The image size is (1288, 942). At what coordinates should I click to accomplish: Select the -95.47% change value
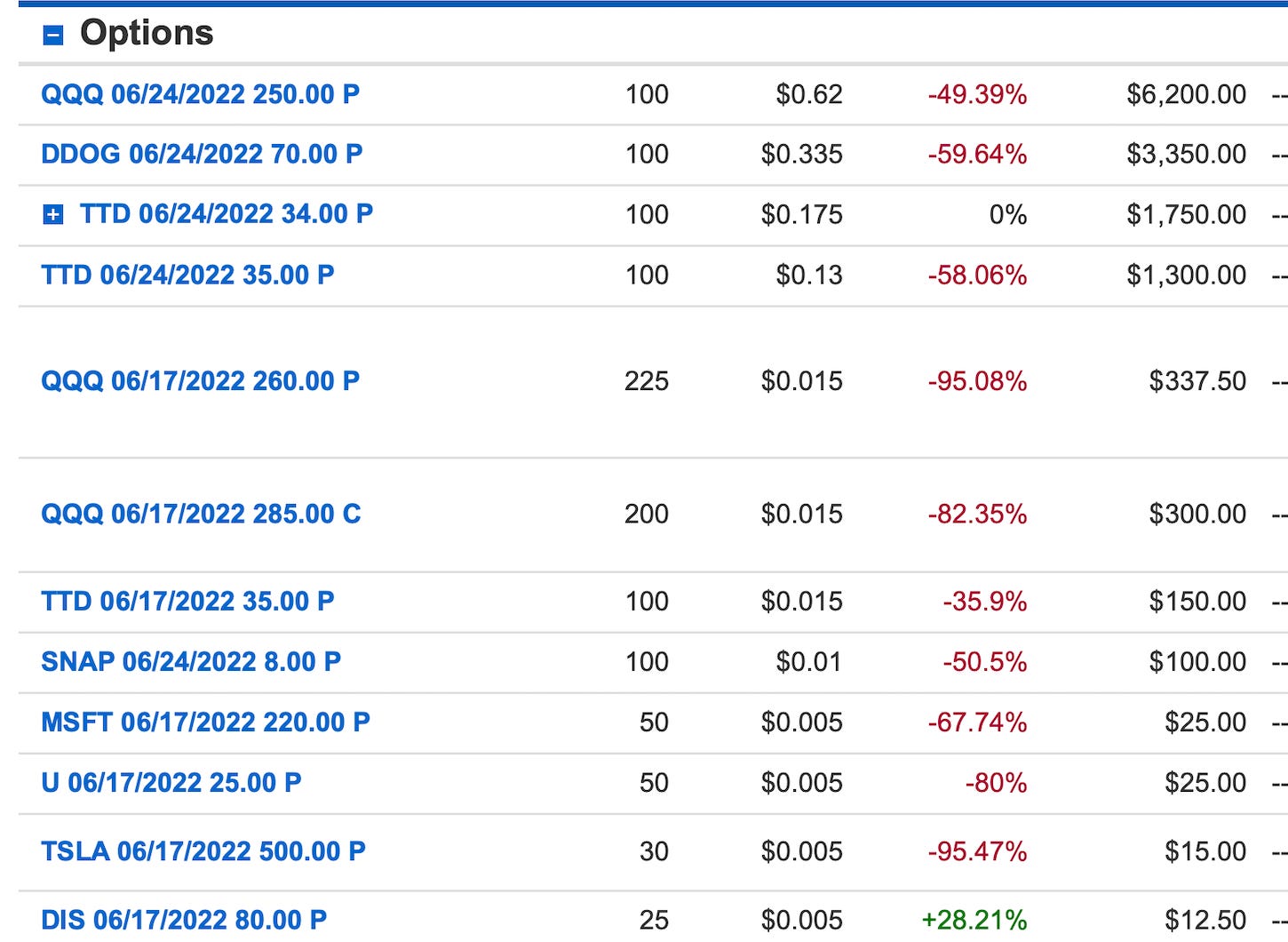click(x=977, y=851)
